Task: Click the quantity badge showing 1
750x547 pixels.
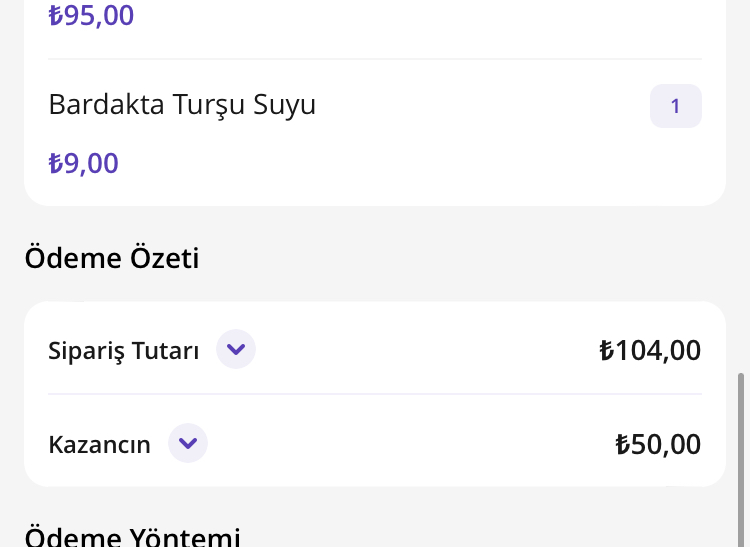Action: 675,106
